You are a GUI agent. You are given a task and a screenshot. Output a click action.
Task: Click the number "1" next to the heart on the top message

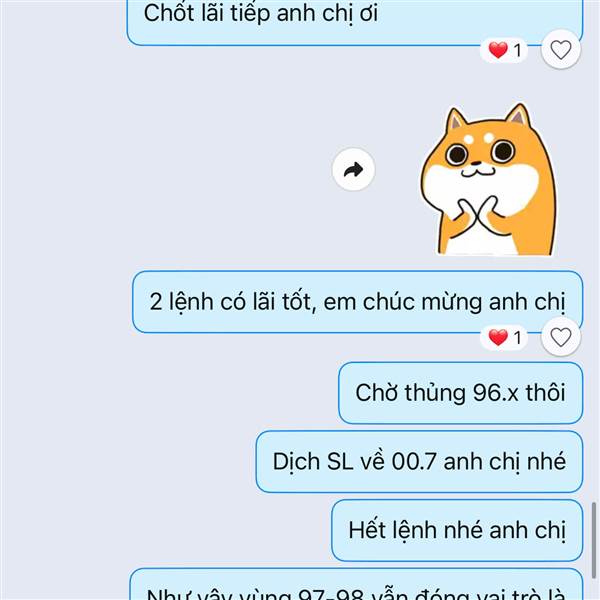point(517,50)
